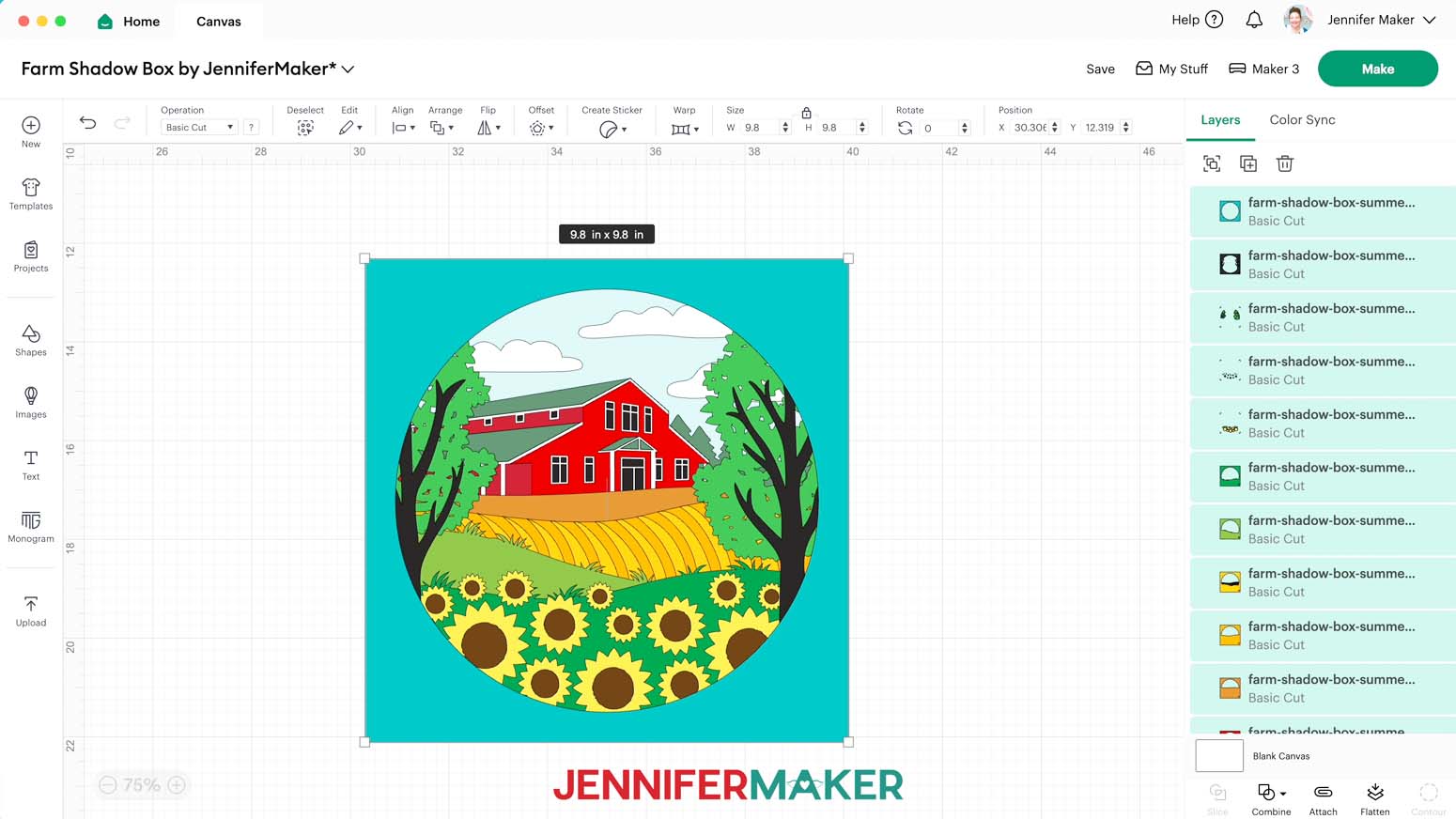Image resolution: width=1456 pixels, height=819 pixels.
Task: Click the Duplicate layers icon
Action: coord(1248,163)
